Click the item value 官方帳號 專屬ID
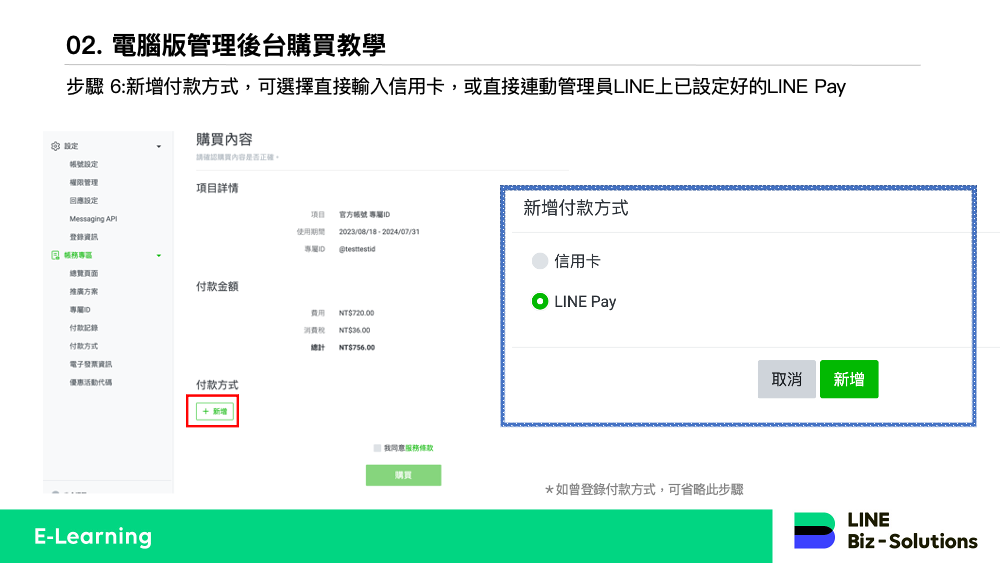Viewport: 1000px width, 563px height. click(364, 215)
